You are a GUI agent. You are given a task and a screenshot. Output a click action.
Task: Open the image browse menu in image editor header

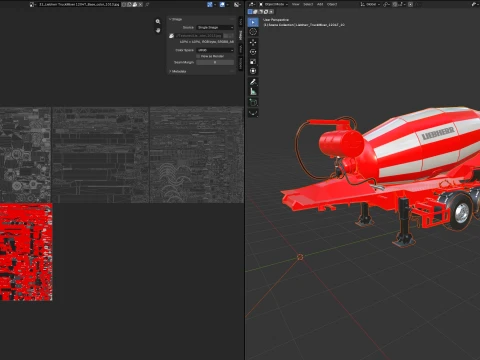(x=32, y=4)
